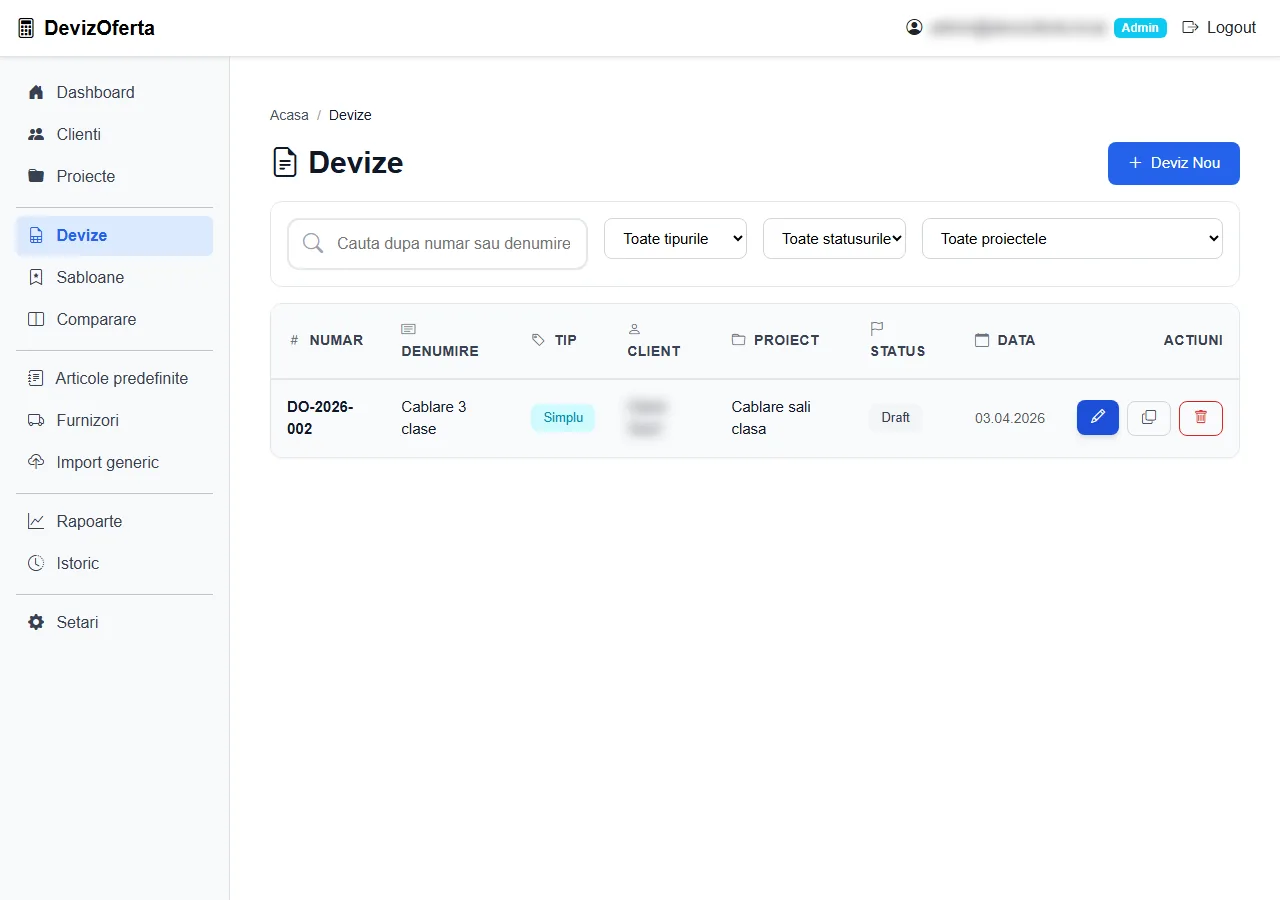This screenshot has width=1280, height=900.
Task: Log out using Logout link
Action: click(x=1219, y=28)
